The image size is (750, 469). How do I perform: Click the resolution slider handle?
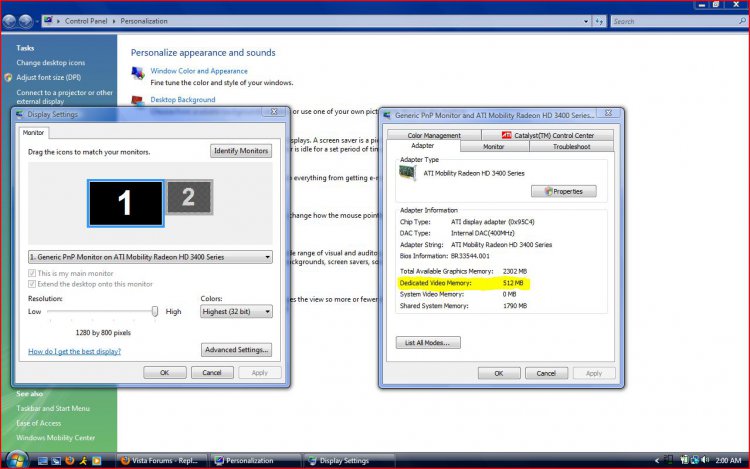tap(154, 311)
